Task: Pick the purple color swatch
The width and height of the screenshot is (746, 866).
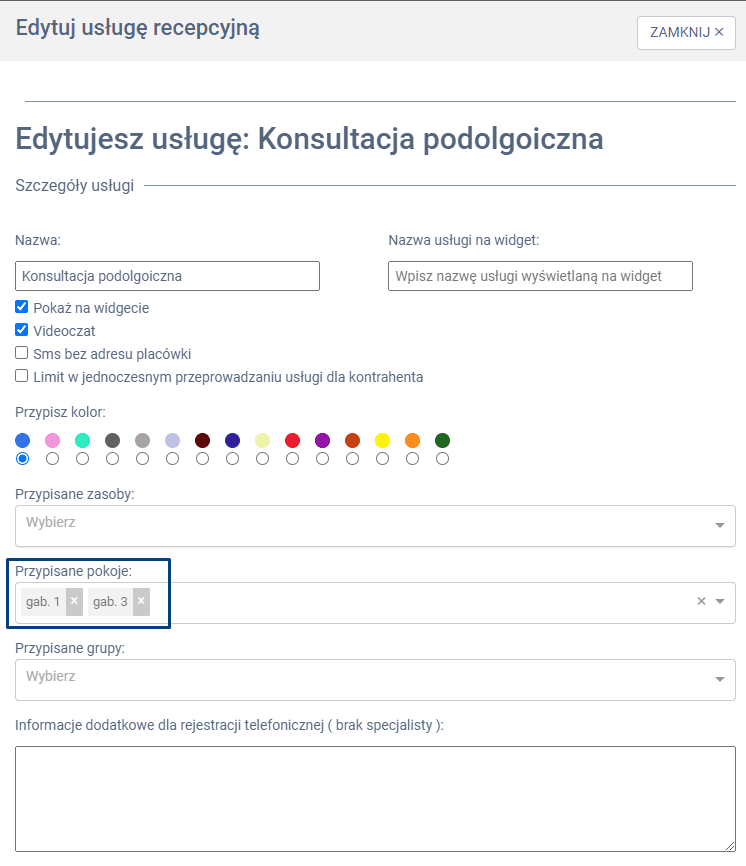Action: point(322,440)
